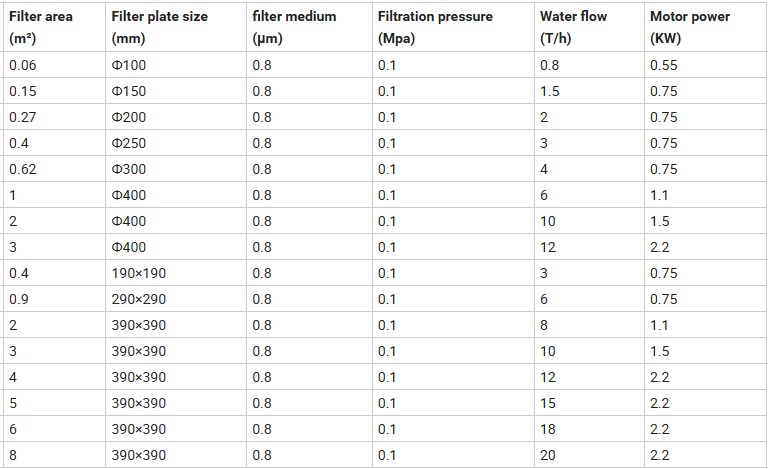Click the water flow cell showing 15
The height and width of the screenshot is (469, 768).
tap(548, 403)
